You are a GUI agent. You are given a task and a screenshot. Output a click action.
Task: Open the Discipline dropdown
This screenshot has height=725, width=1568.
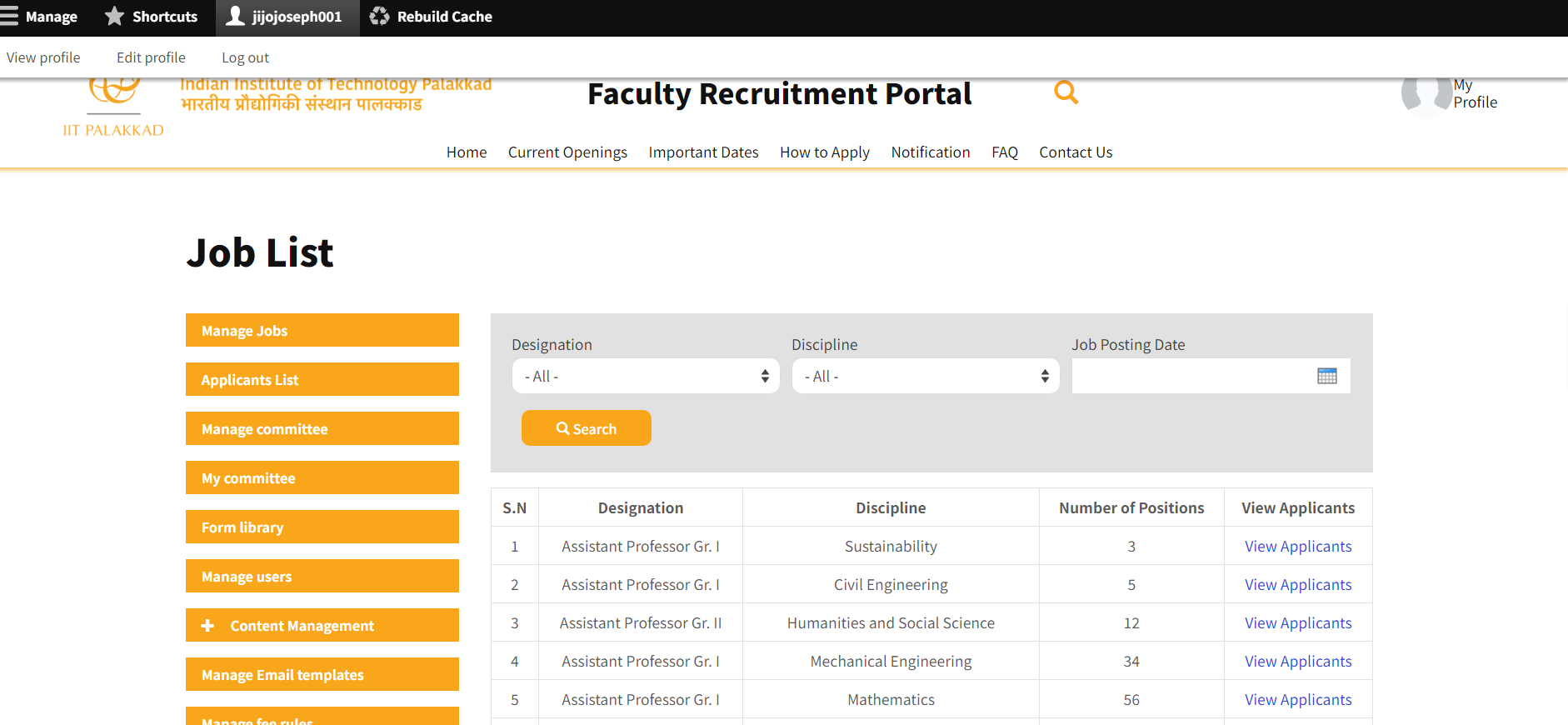tap(926, 377)
